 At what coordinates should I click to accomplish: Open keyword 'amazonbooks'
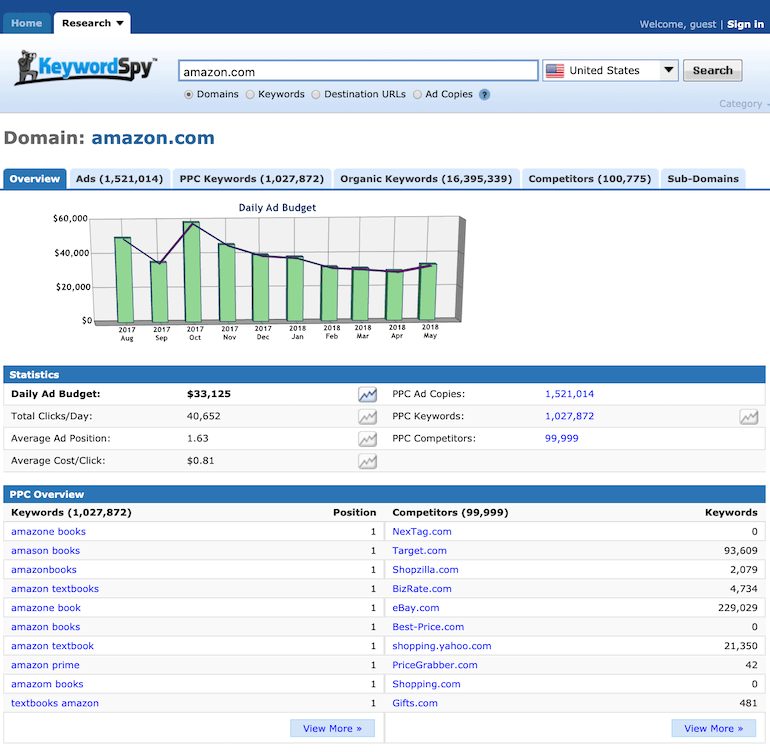click(44, 570)
